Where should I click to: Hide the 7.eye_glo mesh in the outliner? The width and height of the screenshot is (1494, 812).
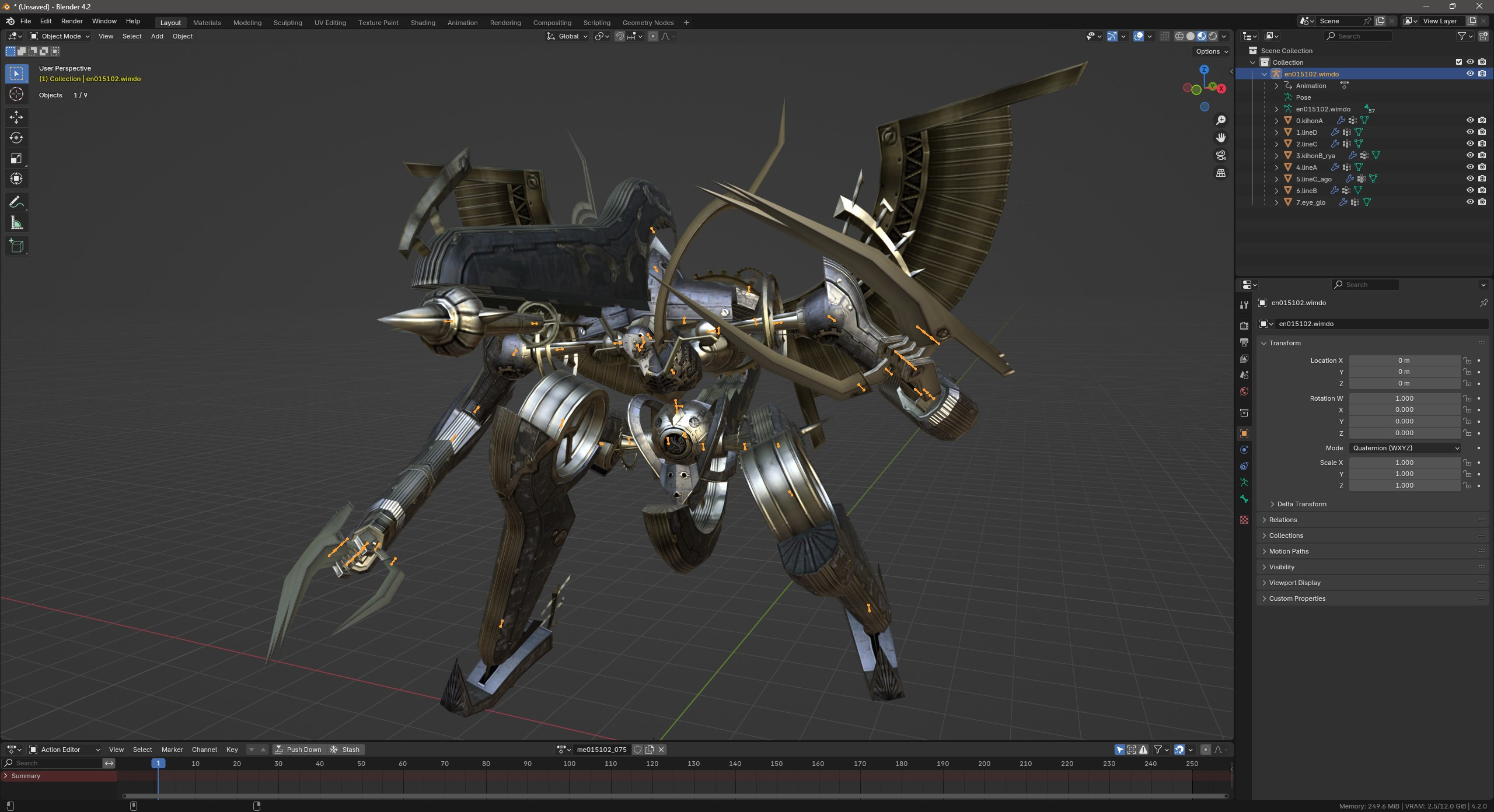pos(1470,202)
